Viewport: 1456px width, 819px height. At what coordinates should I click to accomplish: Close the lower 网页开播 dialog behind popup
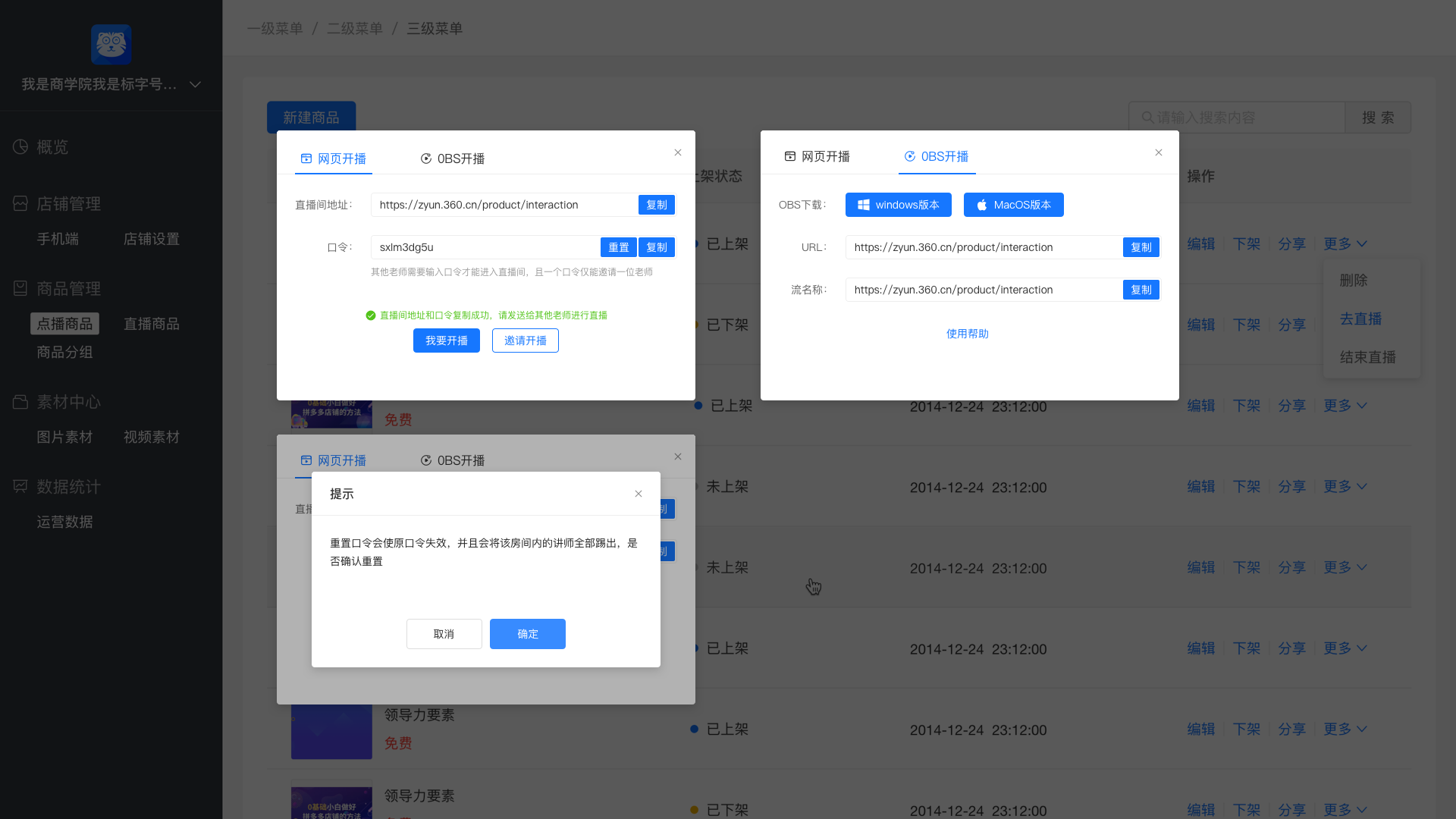(x=678, y=457)
